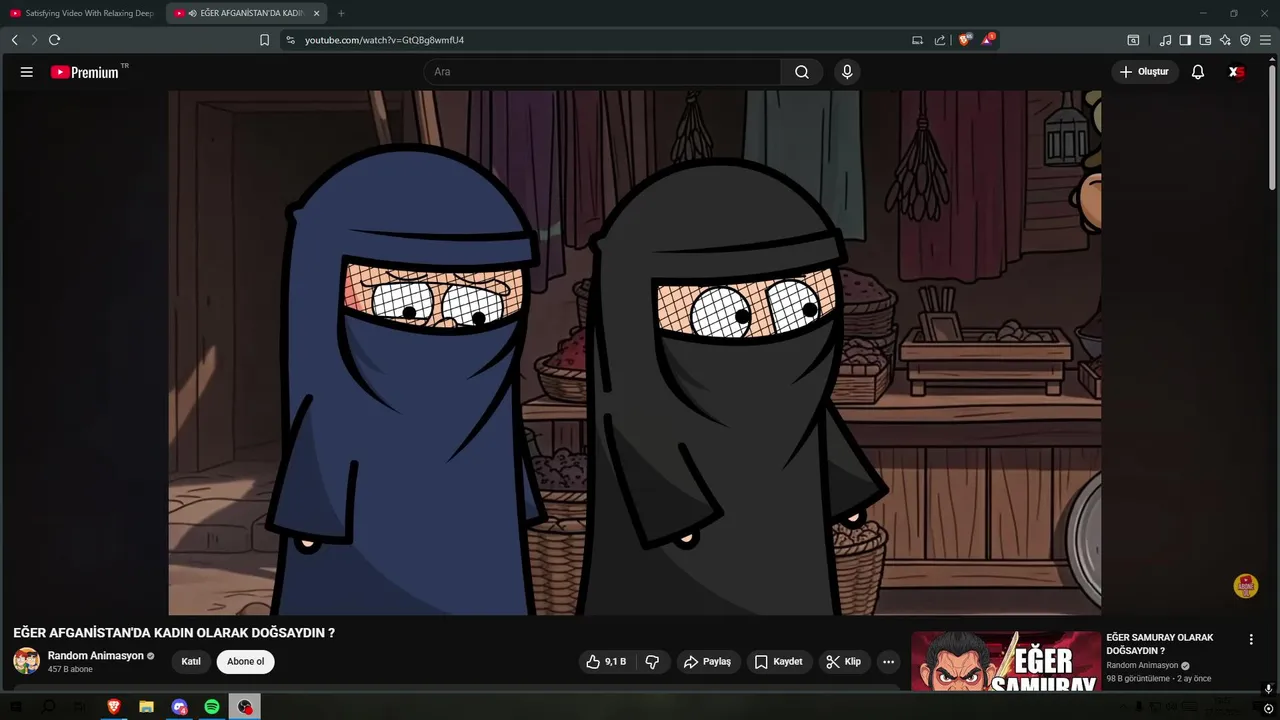The width and height of the screenshot is (1280, 720).
Task: Toggle the browser sidebar panel
Action: 1185,40
